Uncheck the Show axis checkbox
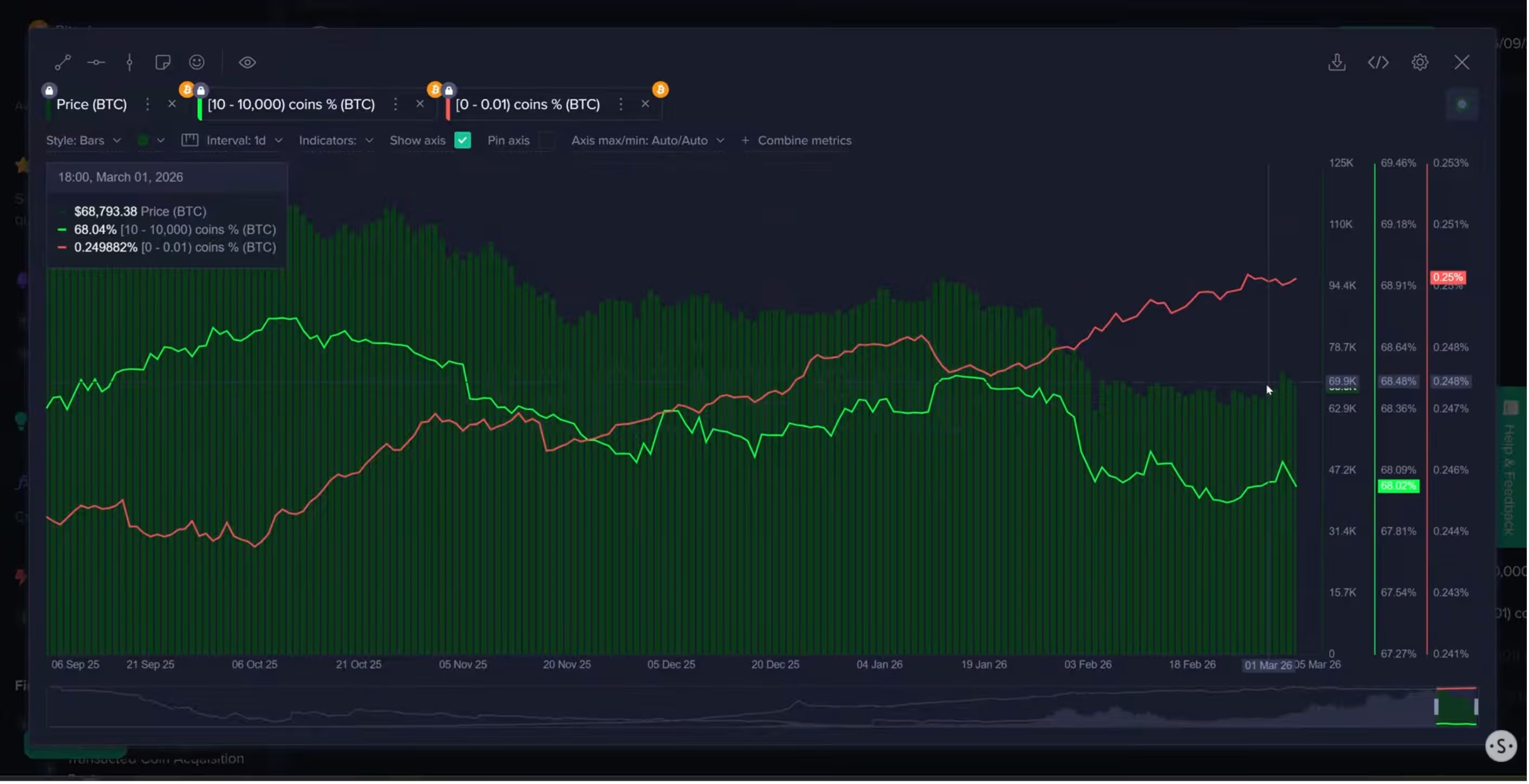Image resolution: width=1529 pixels, height=784 pixels. [462, 141]
